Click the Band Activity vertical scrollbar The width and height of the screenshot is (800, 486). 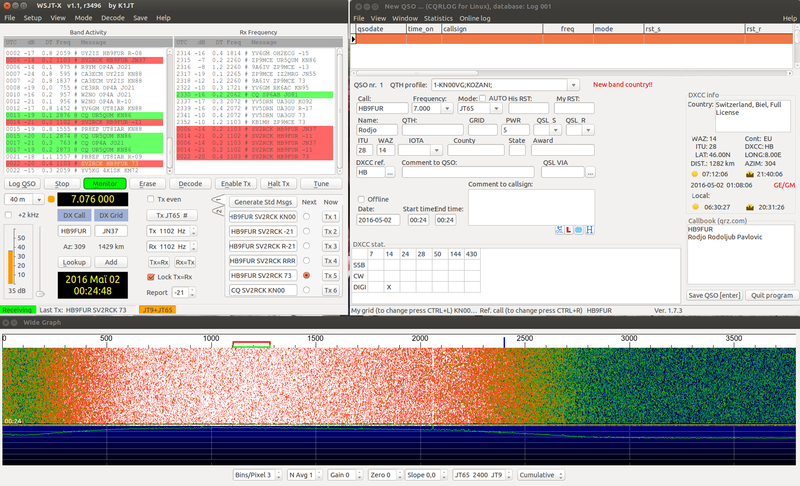pos(169,111)
